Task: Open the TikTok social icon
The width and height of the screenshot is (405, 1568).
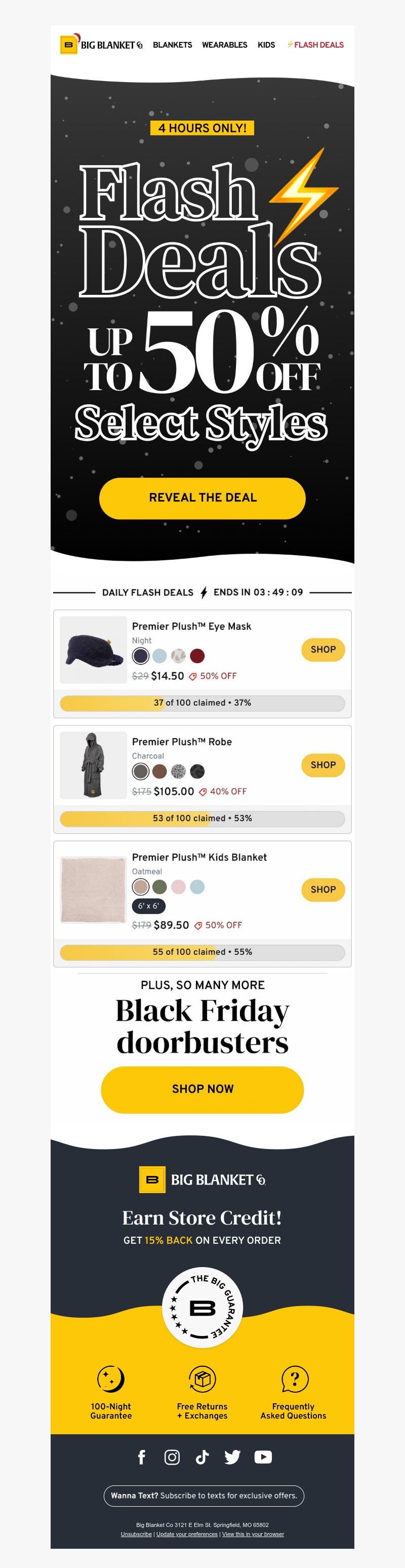Action: pos(202,1457)
